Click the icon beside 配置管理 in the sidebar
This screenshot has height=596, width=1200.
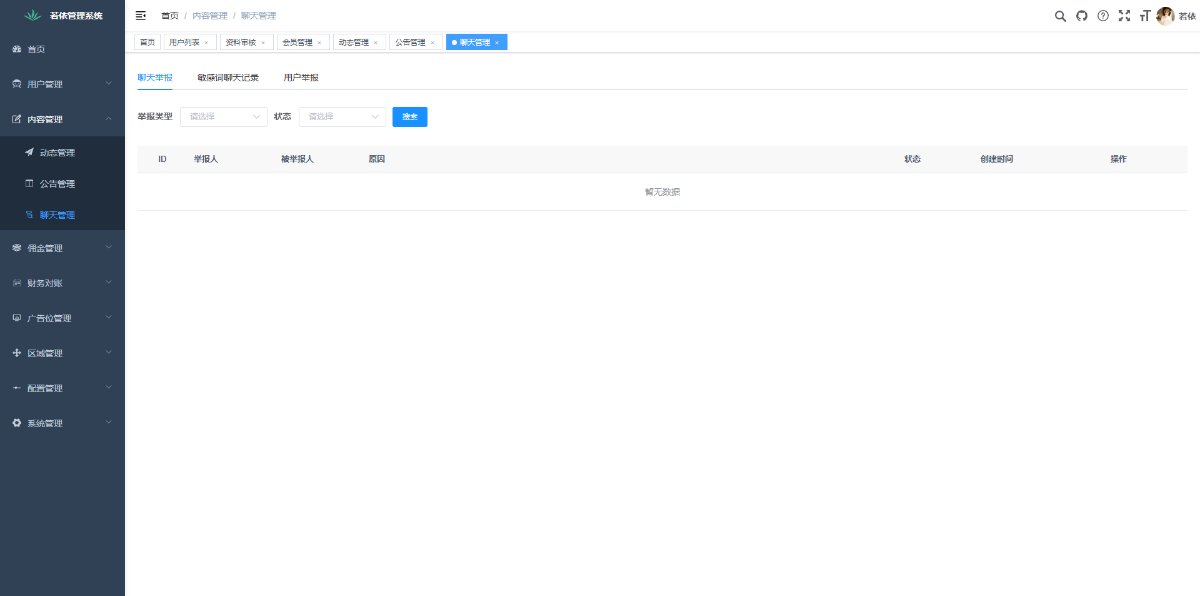(x=16, y=388)
